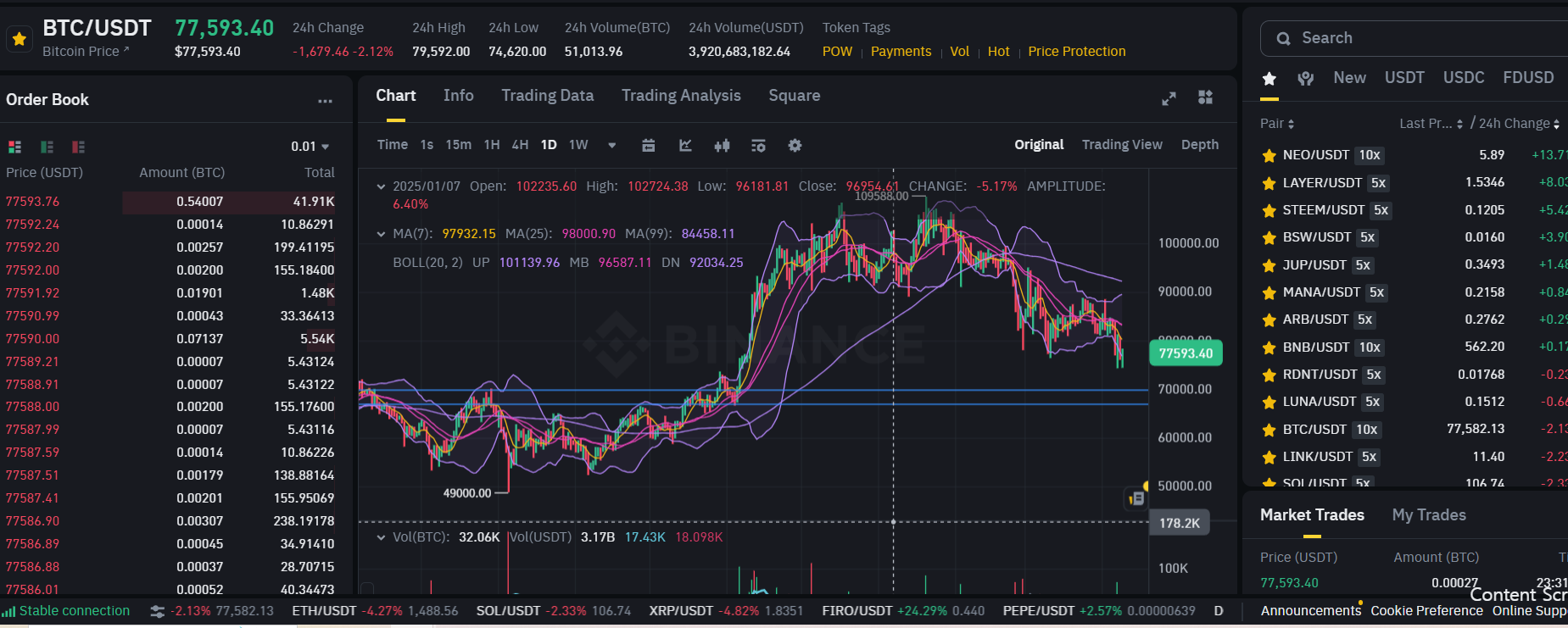Open the chart layout grid icon
Viewport: 1568px width, 628px height.
tap(1205, 97)
